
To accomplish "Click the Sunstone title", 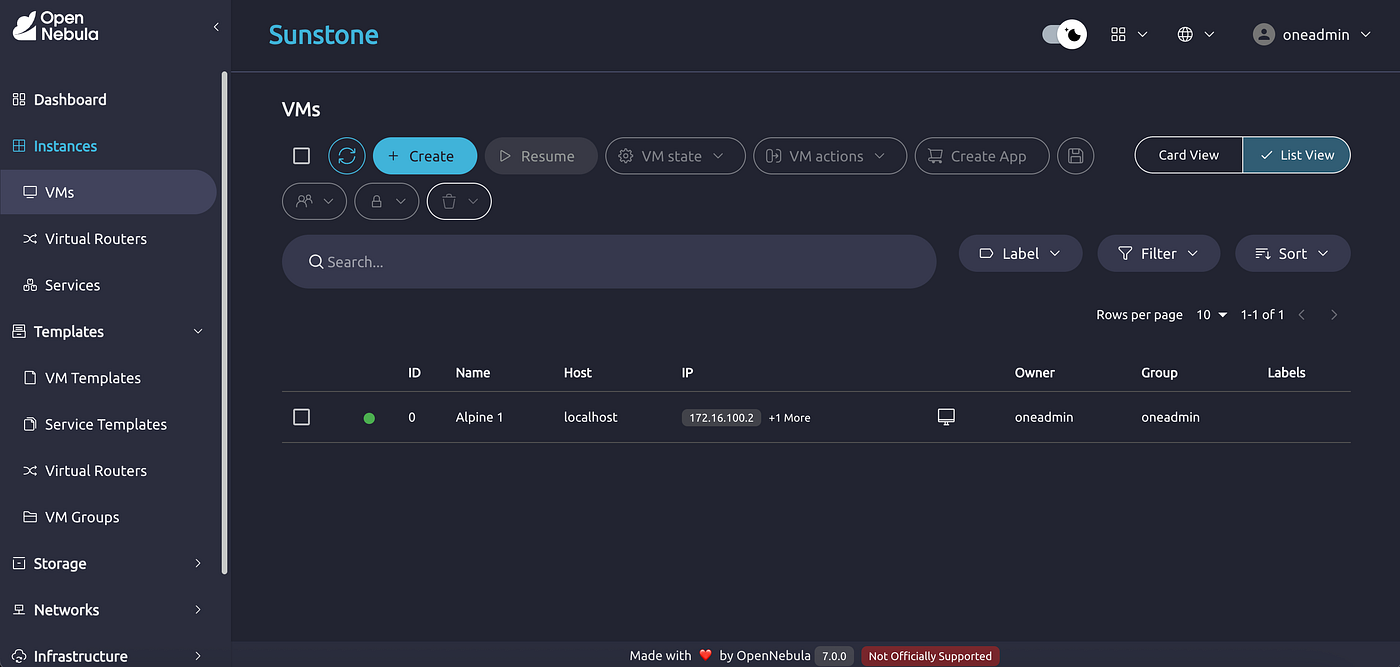I will 323,35.
